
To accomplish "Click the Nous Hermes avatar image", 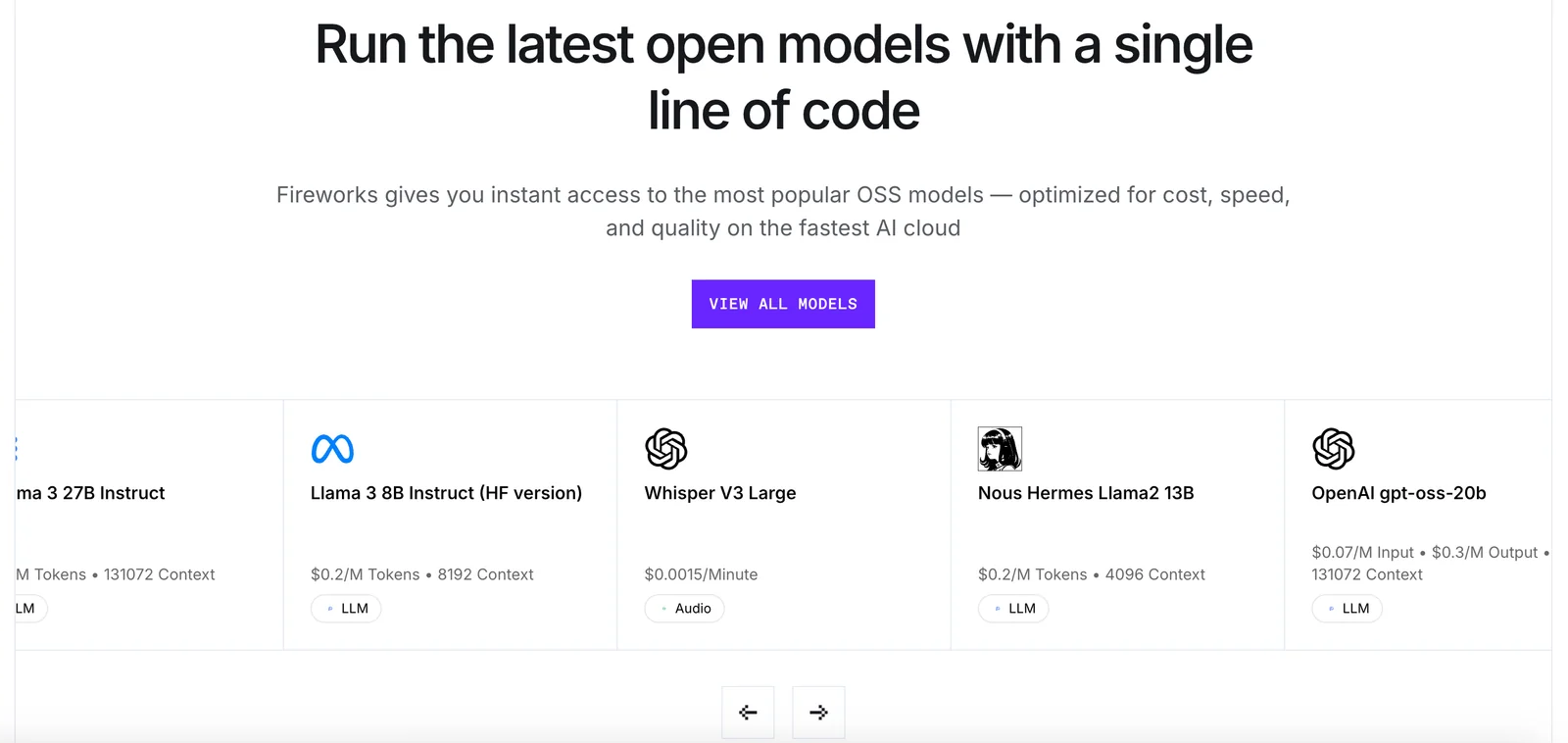I will pos(1000,449).
